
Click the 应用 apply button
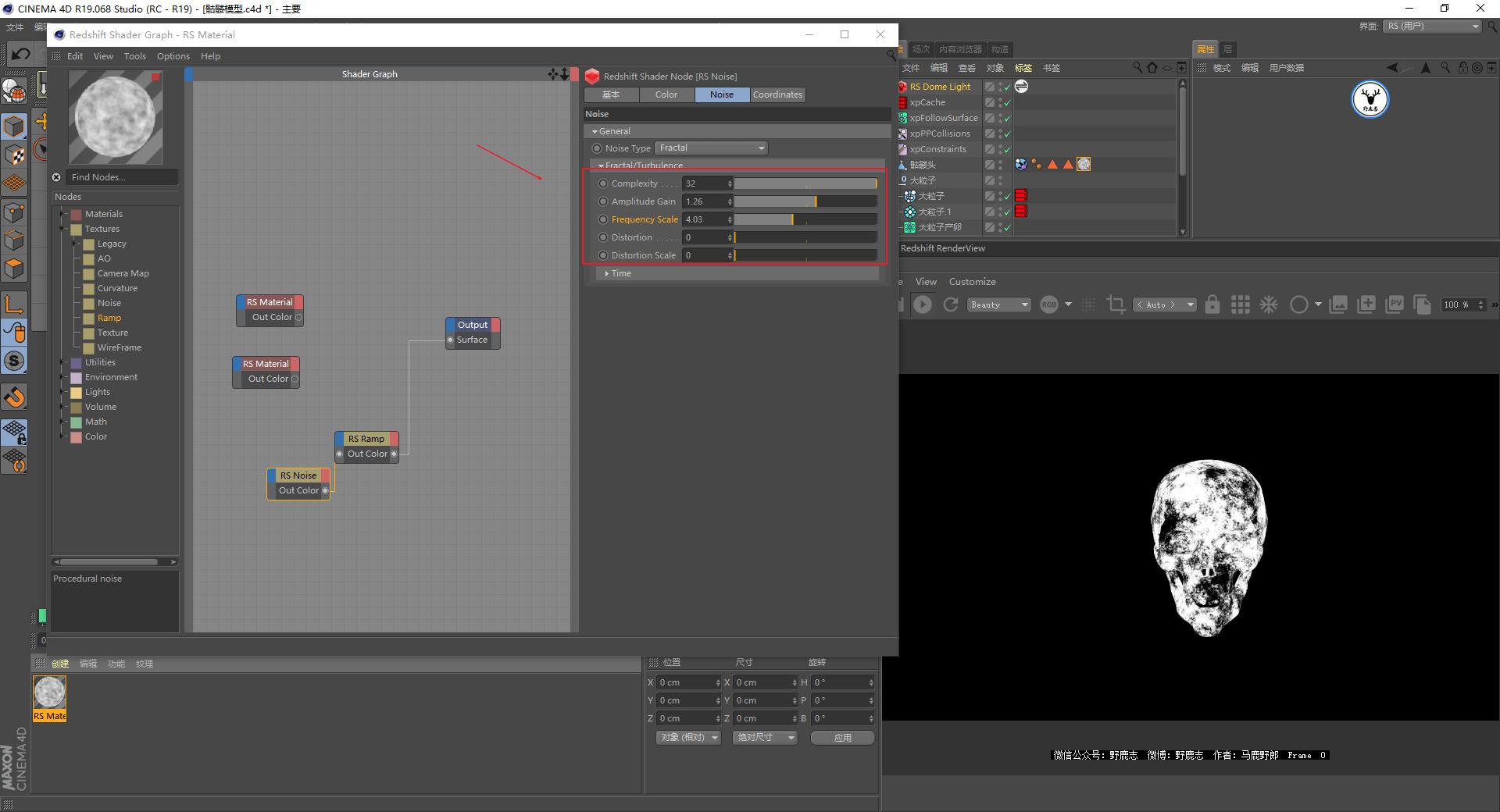click(x=841, y=738)
